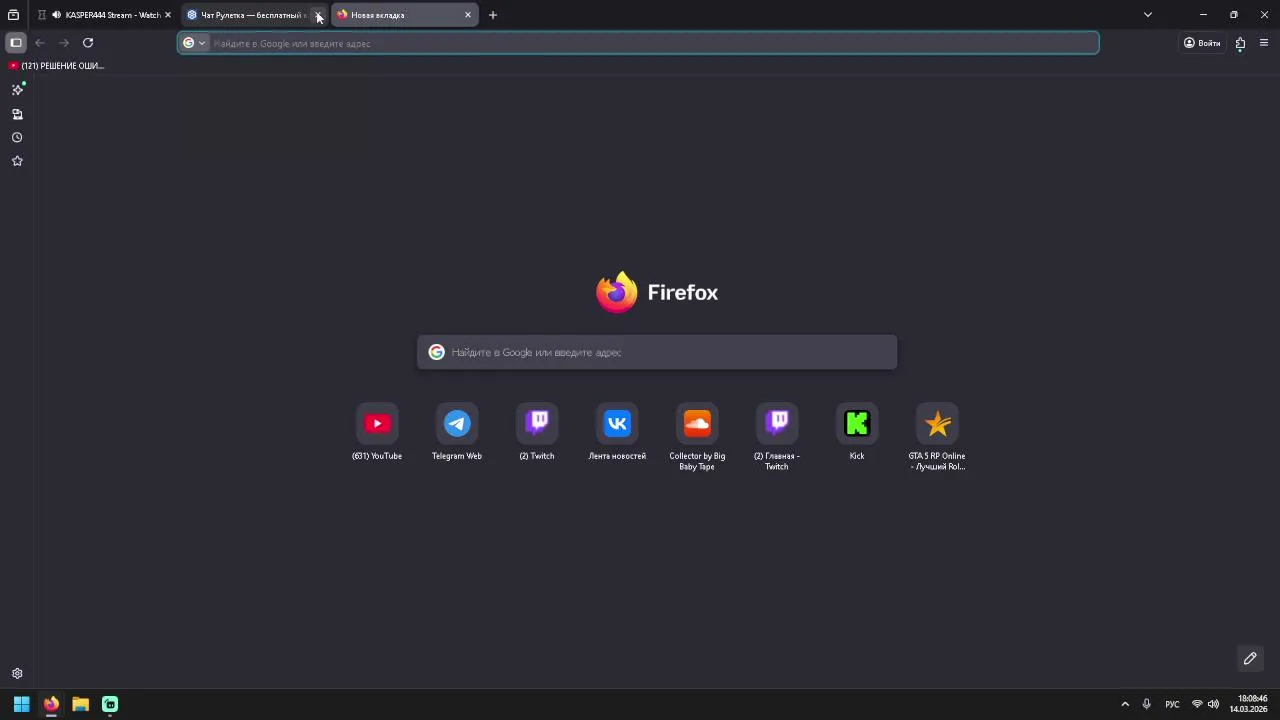The height and width of the screenshot is (720, 1280).
Task: Close the KASPER444 Stream tab
Action: [x=168, y=15]
